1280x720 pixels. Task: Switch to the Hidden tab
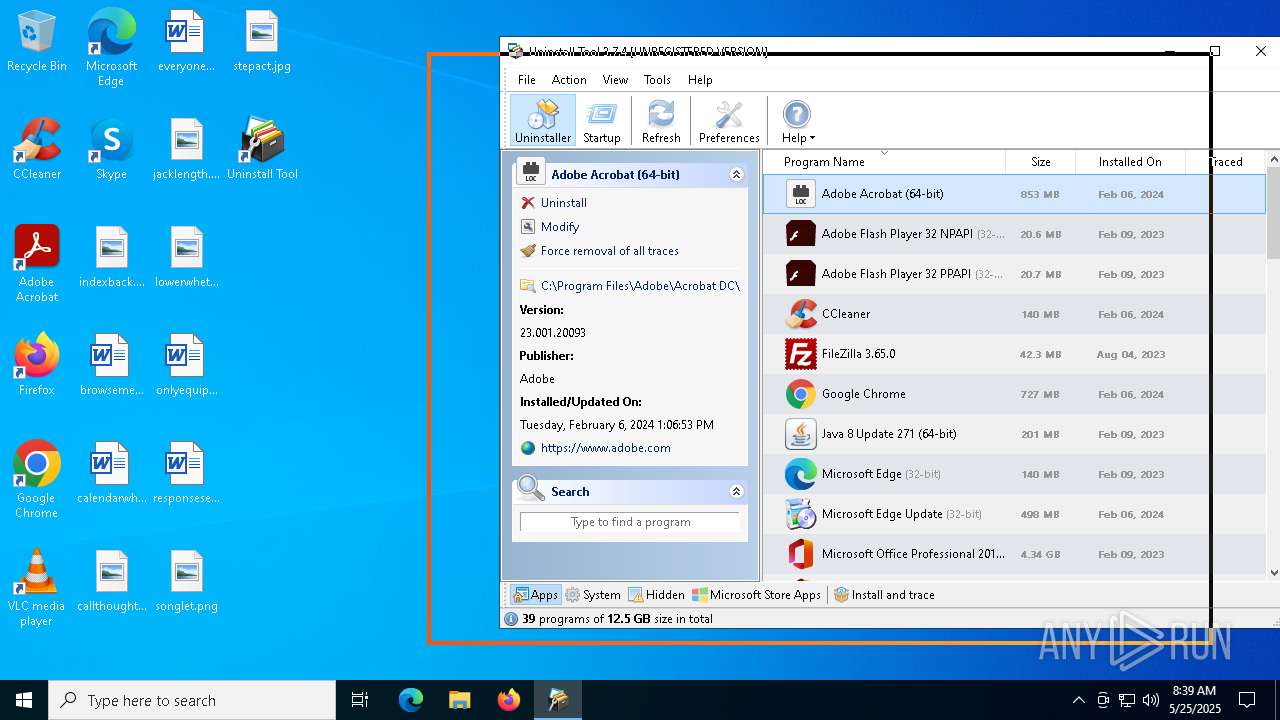pos(656,595)
